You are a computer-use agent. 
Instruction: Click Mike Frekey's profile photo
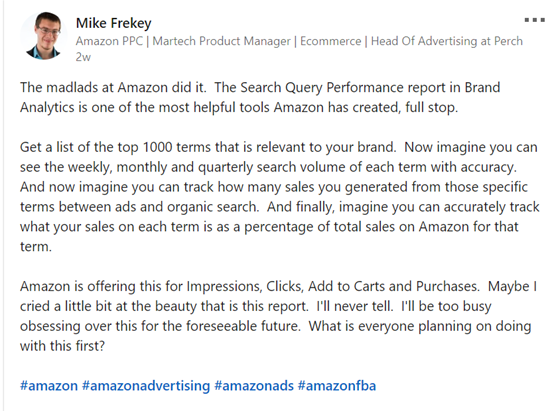(44, 36)
